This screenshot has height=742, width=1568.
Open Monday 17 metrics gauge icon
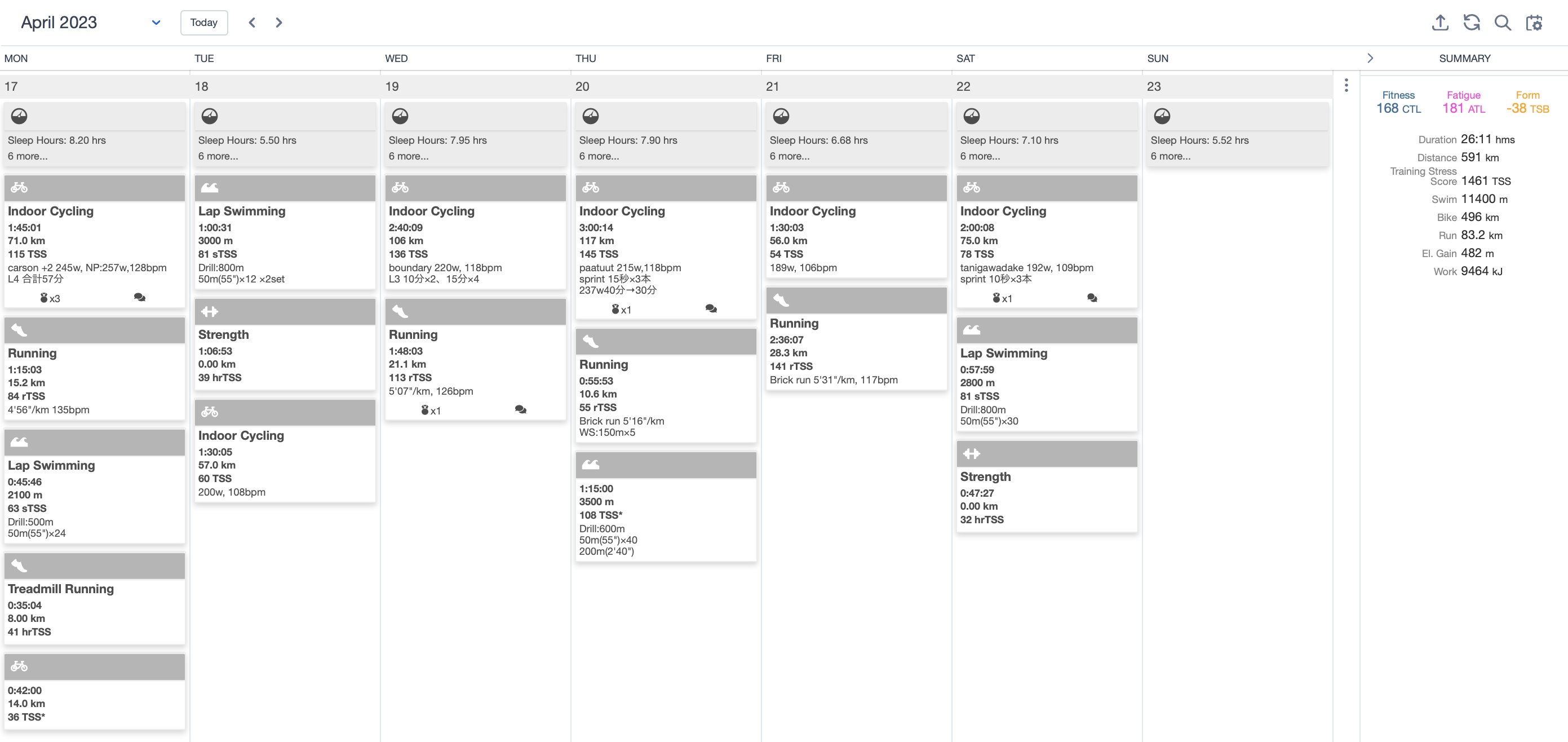click(20, 116)
